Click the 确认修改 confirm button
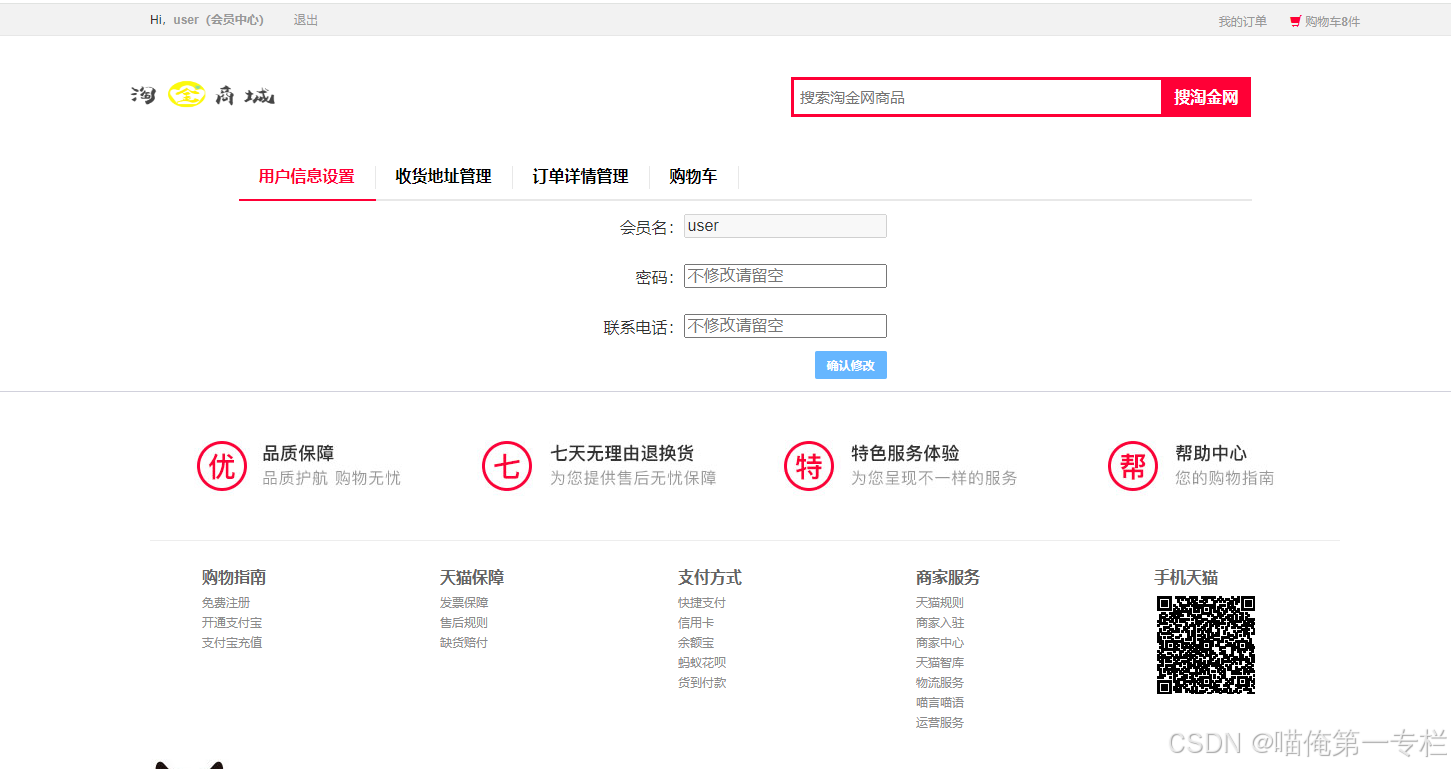1451x769 pixels. pos(851,365)
